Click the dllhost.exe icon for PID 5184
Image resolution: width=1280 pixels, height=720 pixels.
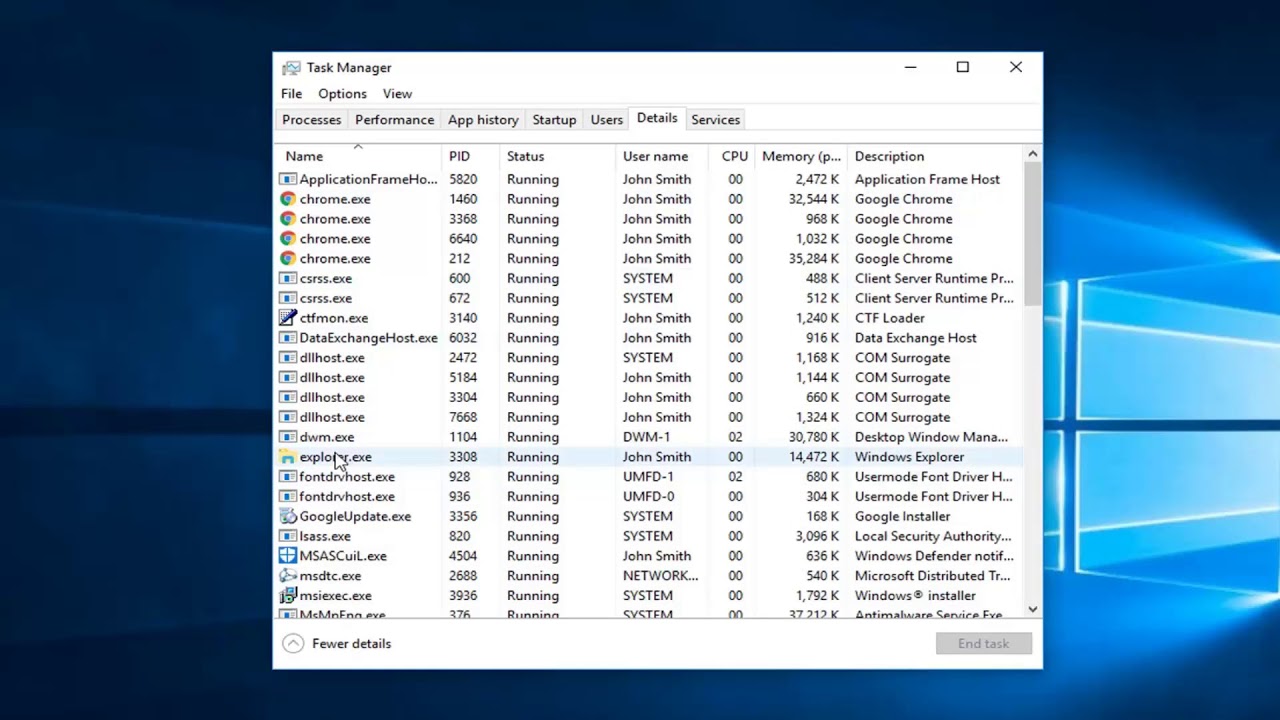click(x=288, y=378)
